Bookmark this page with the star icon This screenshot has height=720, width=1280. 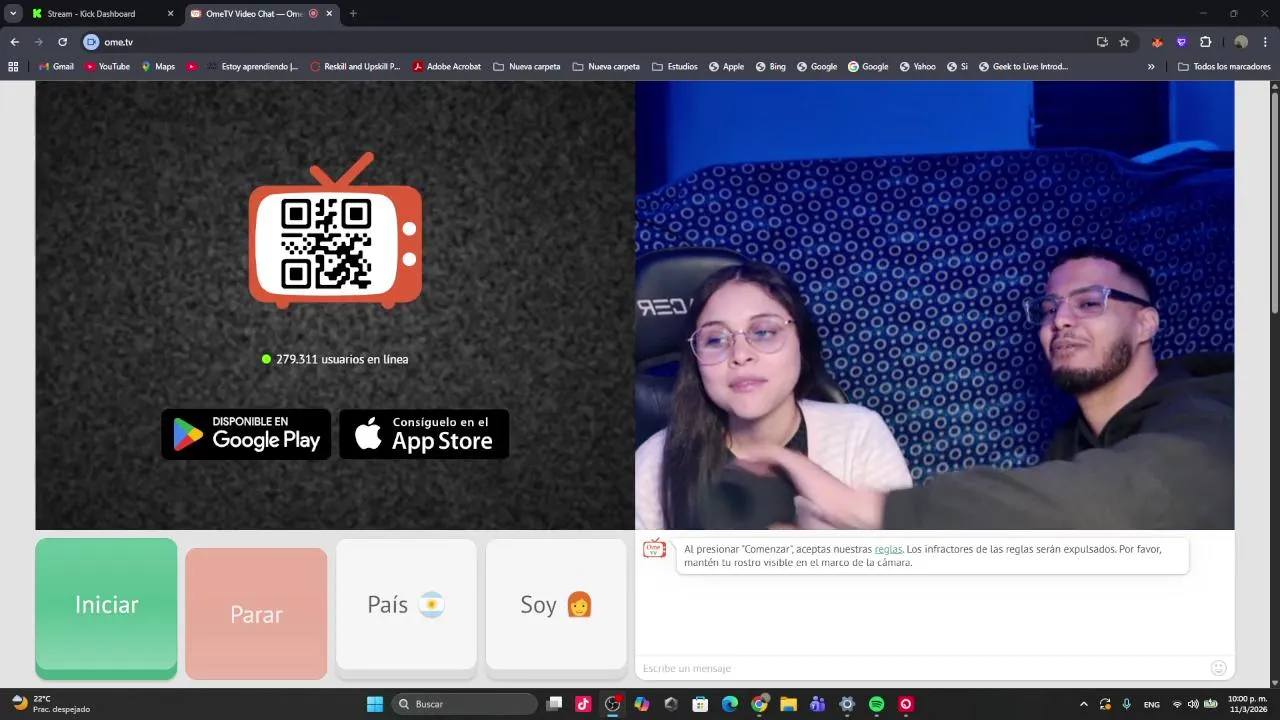click(x=1124, y=42)
